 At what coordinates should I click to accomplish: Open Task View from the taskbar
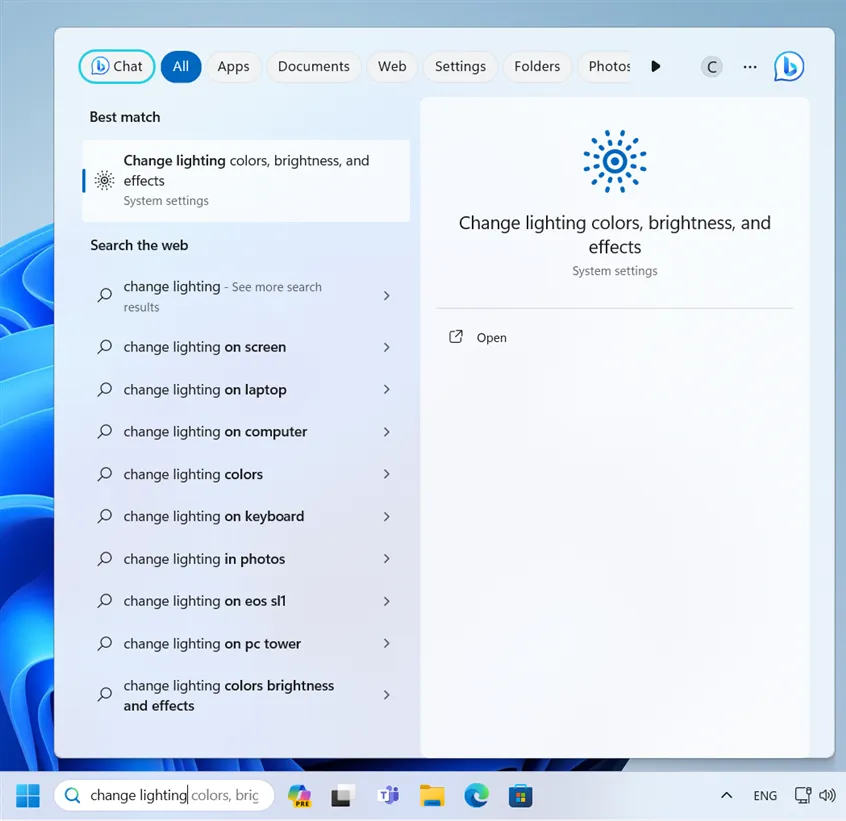[x=343, y=796]
